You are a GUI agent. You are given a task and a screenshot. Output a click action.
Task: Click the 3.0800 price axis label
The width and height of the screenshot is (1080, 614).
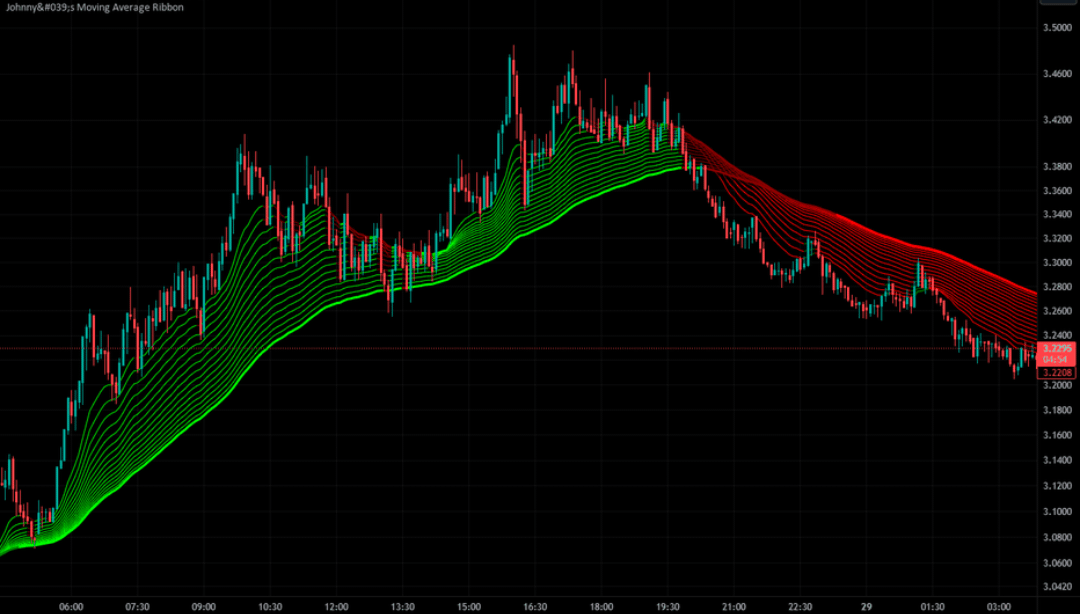[1058, 538]
